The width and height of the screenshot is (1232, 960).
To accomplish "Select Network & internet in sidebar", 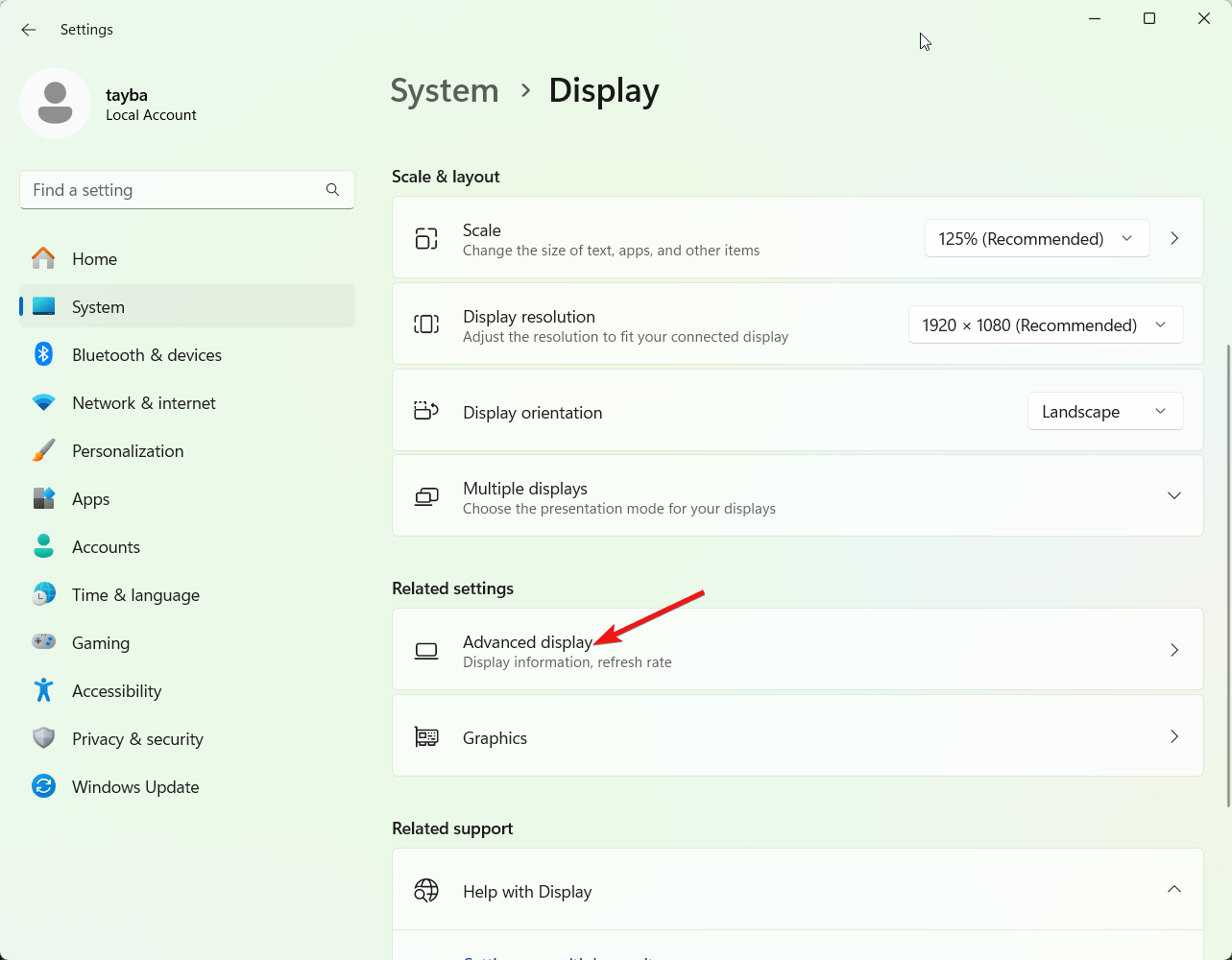I will (187, 402).
